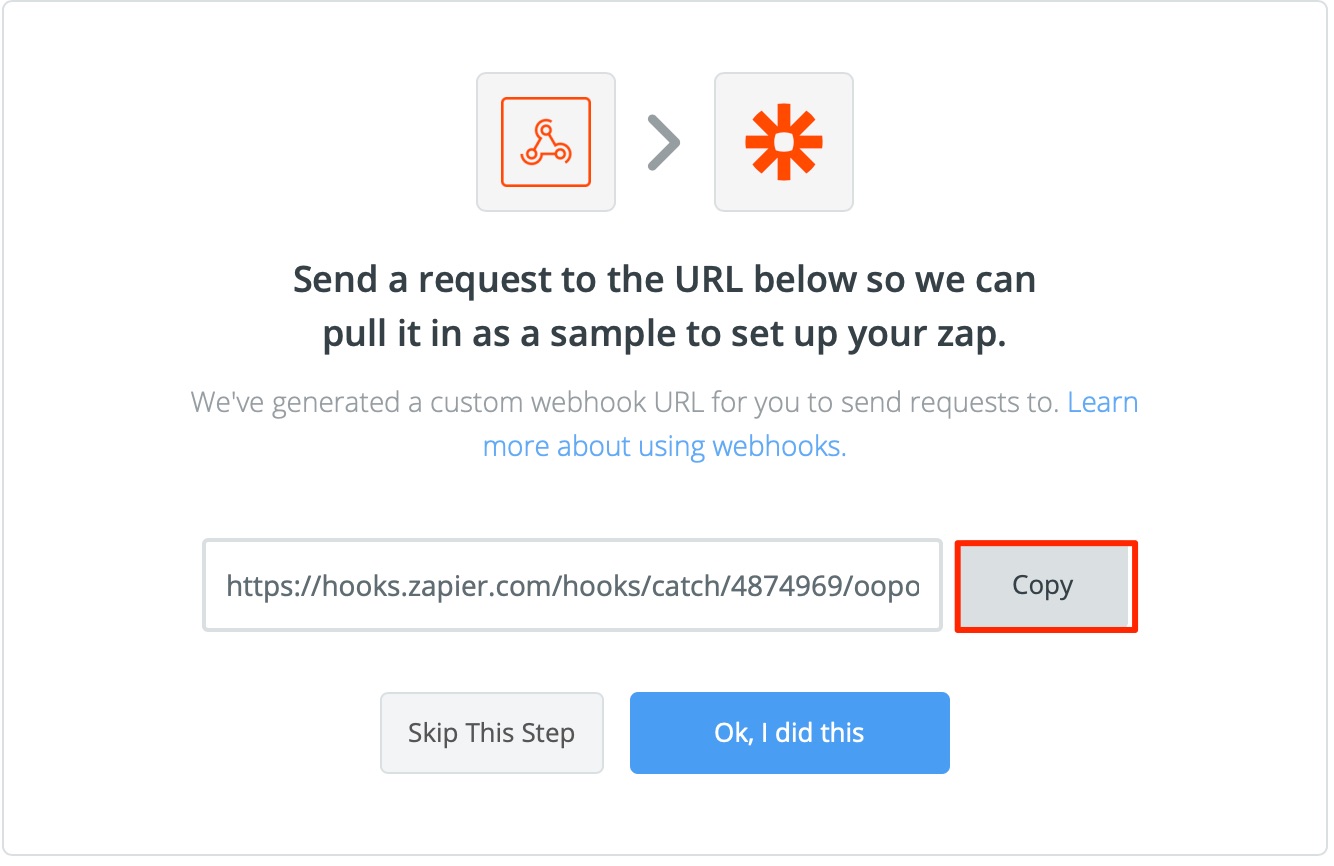Open the "Learn" link after the description
Viewport: 1334px width, 866px height.
tap(1103, 402)
